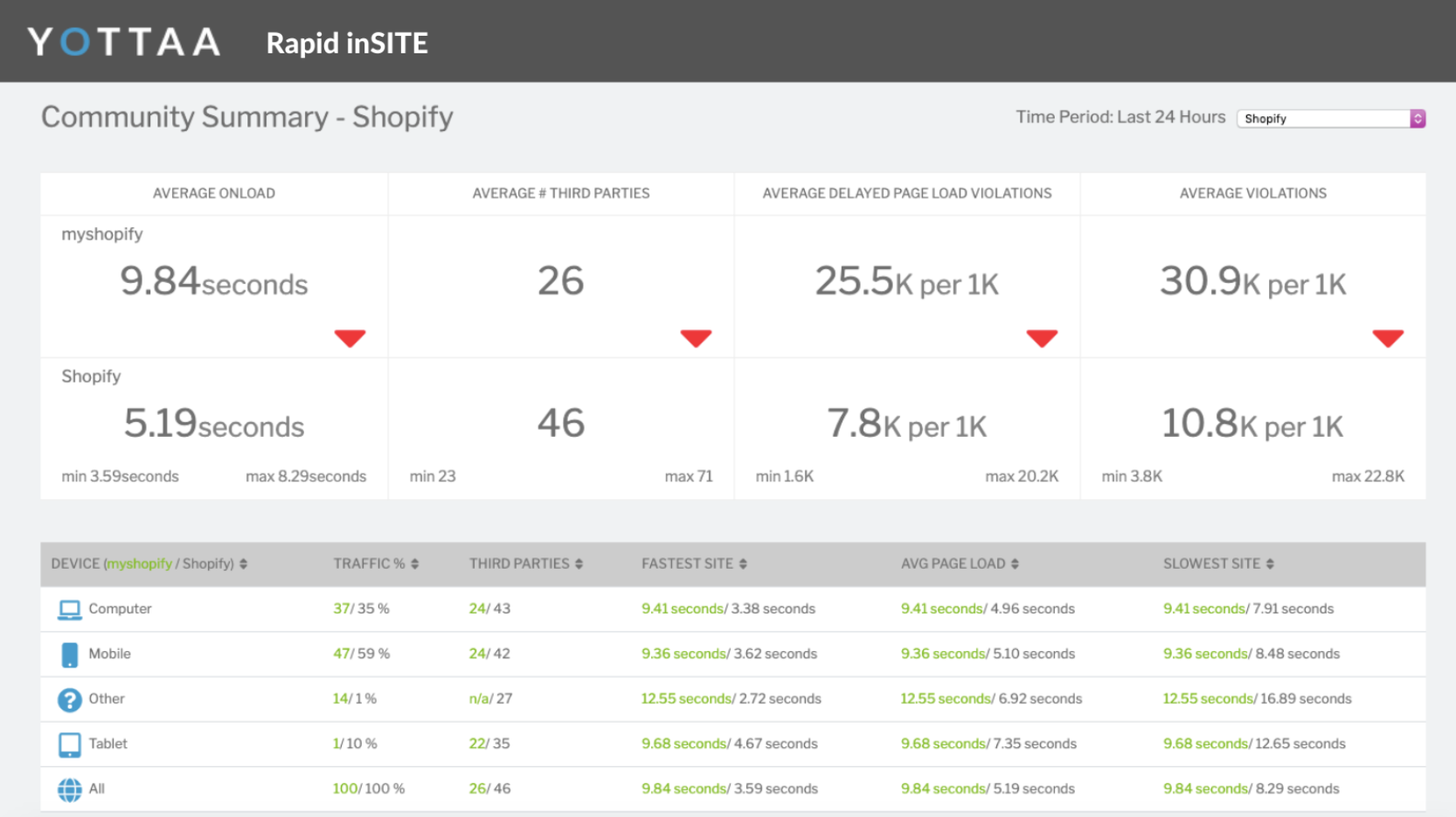Screen dimensions: 1456x817
Task: Click the Computer laptop icon
Action: [x=70, y=609]
